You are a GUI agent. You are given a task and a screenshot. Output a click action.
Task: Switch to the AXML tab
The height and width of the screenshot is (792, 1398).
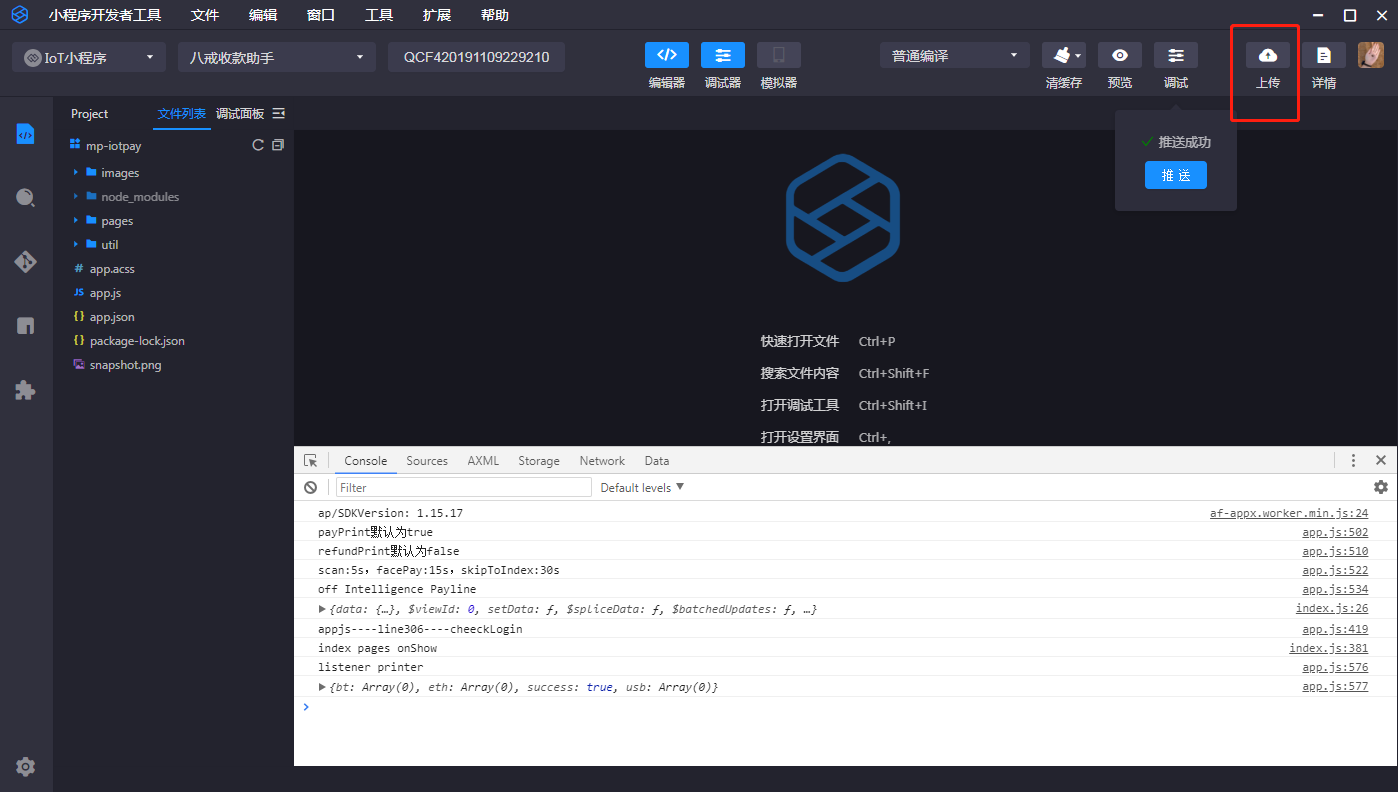click(x=483, y=461)
